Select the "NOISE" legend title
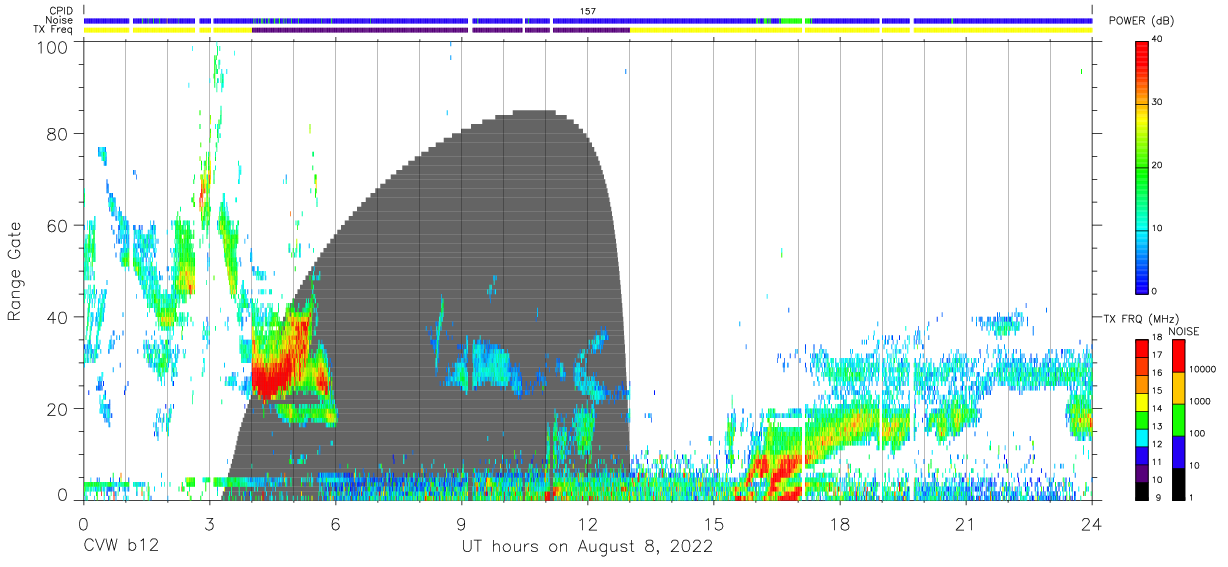Screen dimensions: 1228x567 [1184, 331]
